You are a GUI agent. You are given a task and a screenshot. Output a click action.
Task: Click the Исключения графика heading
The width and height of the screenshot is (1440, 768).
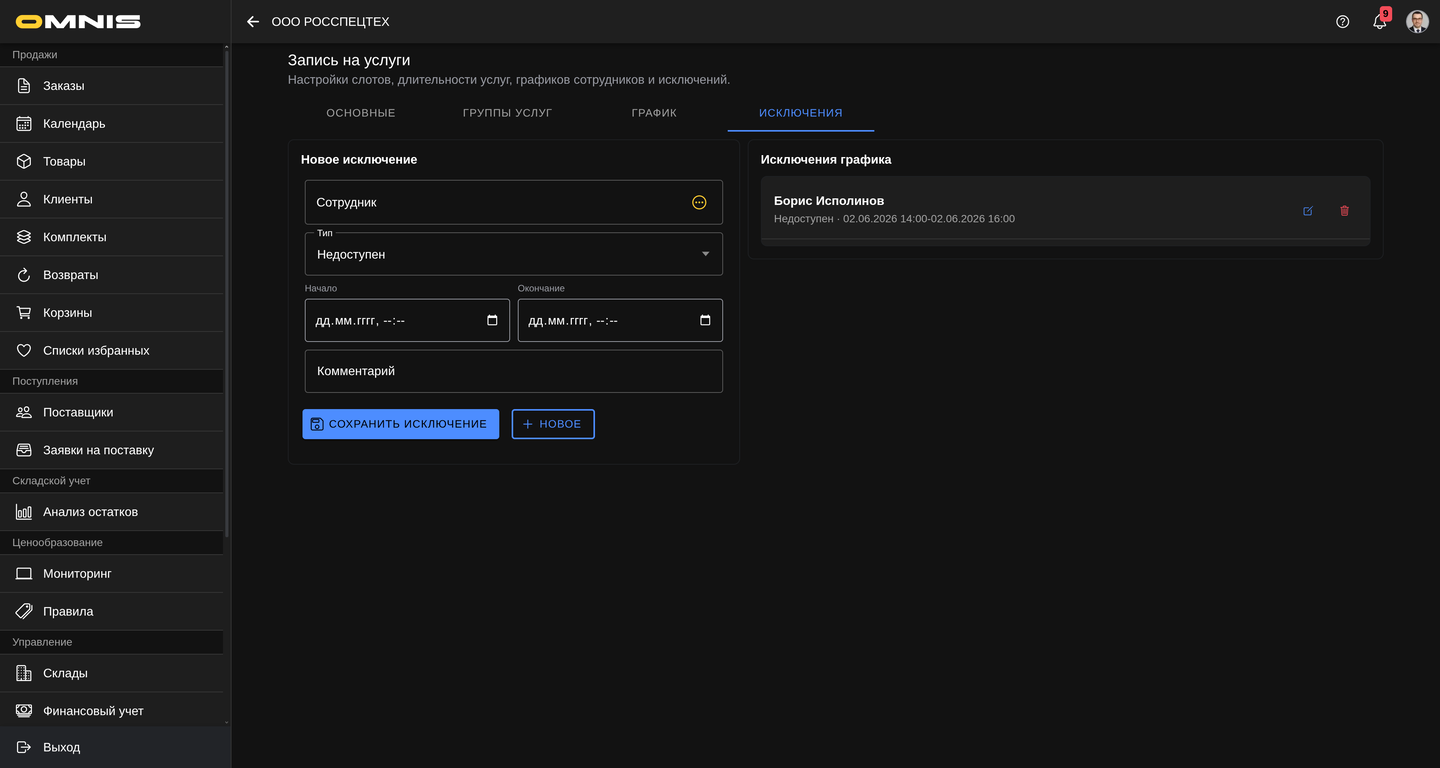pyautogui.click(x=826, y=160)
